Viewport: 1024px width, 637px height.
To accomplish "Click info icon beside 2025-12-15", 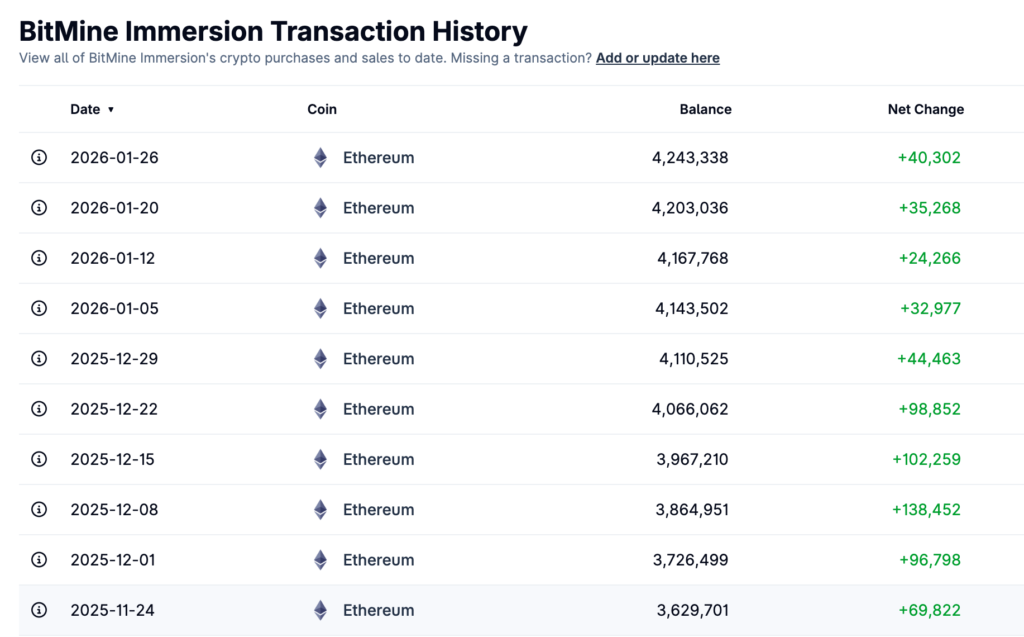I will (x=39, y=459).
